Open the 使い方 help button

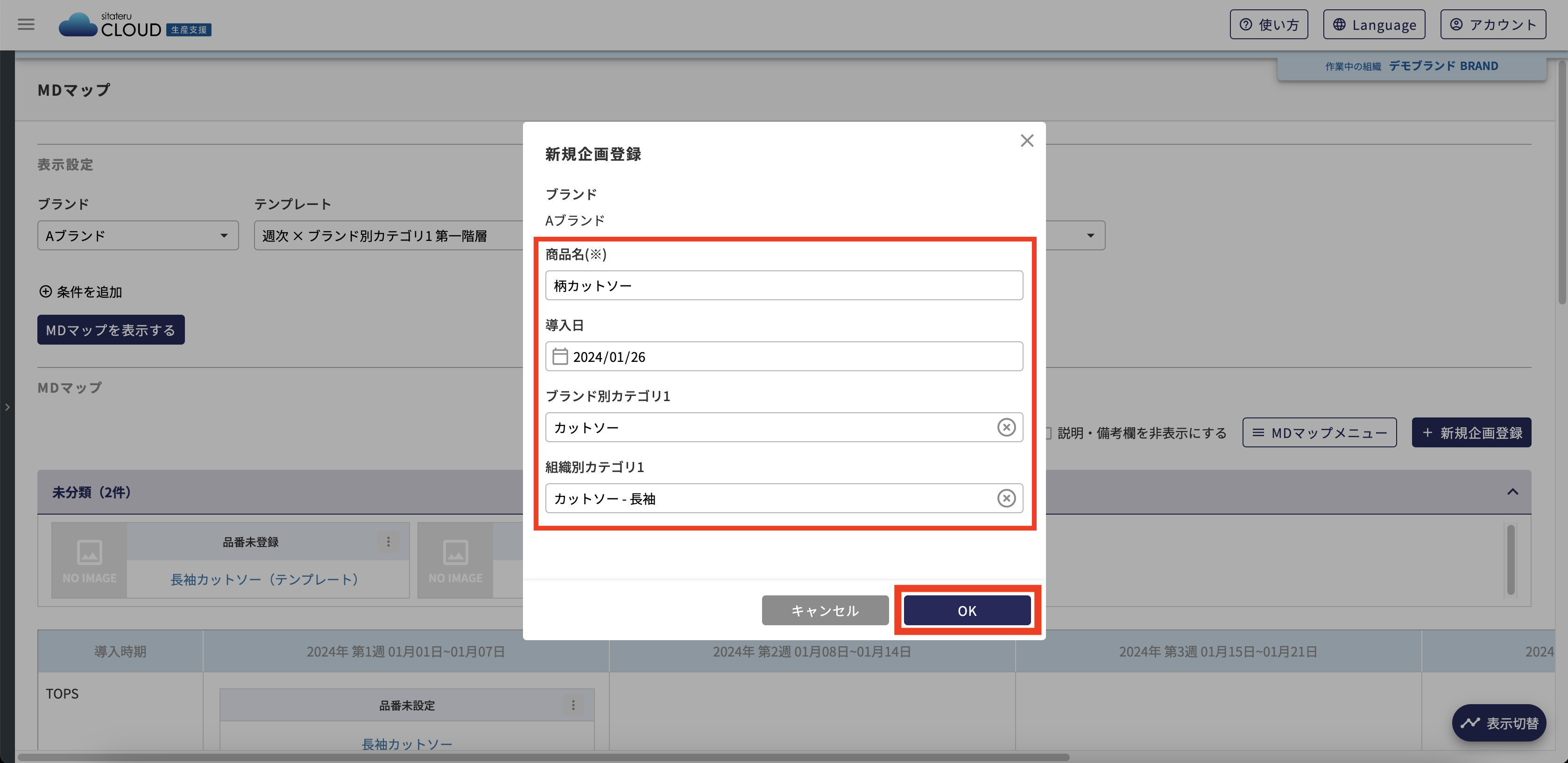click(1269, 24)
